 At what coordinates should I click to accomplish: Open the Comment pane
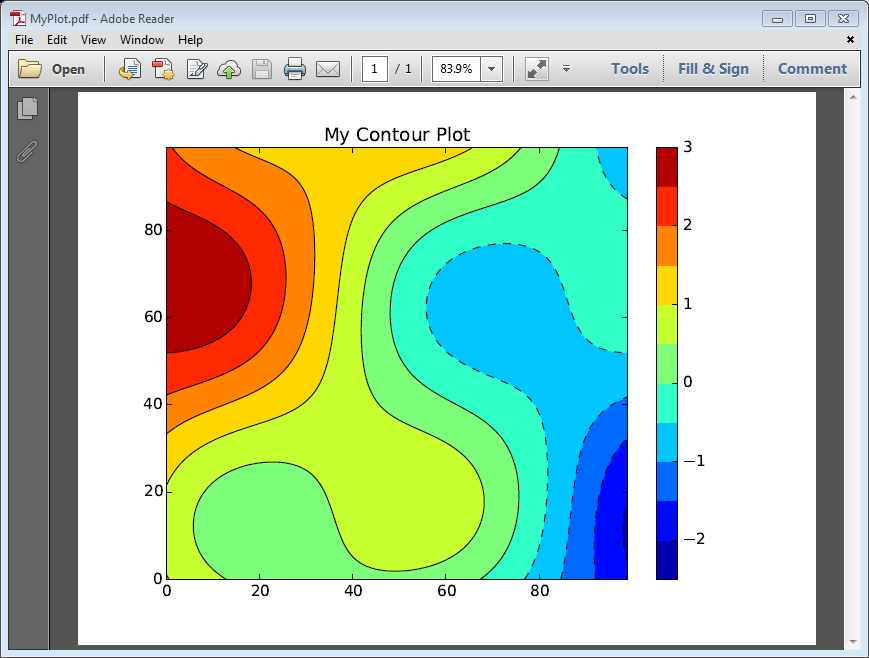click(812, 69)
